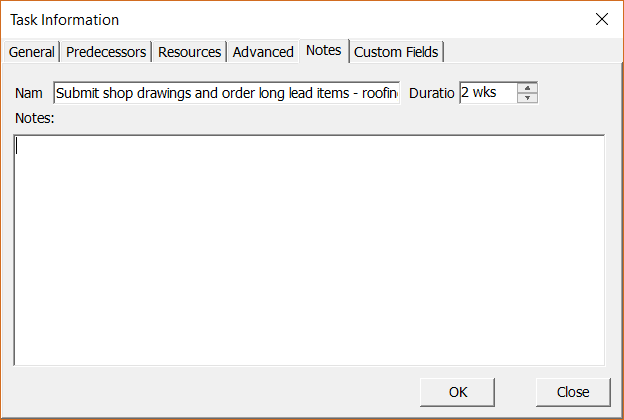Click the Duratio label text

tap(432, 93)
